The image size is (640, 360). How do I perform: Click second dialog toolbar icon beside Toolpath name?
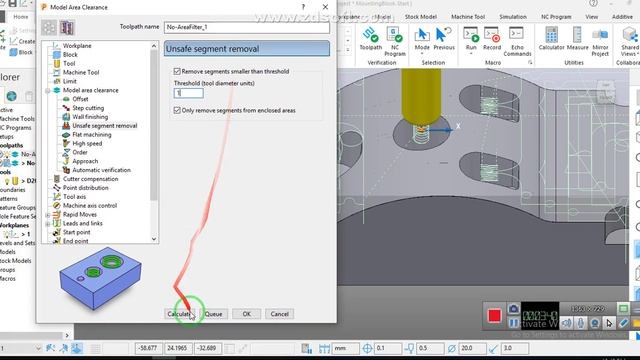point(67,28)
